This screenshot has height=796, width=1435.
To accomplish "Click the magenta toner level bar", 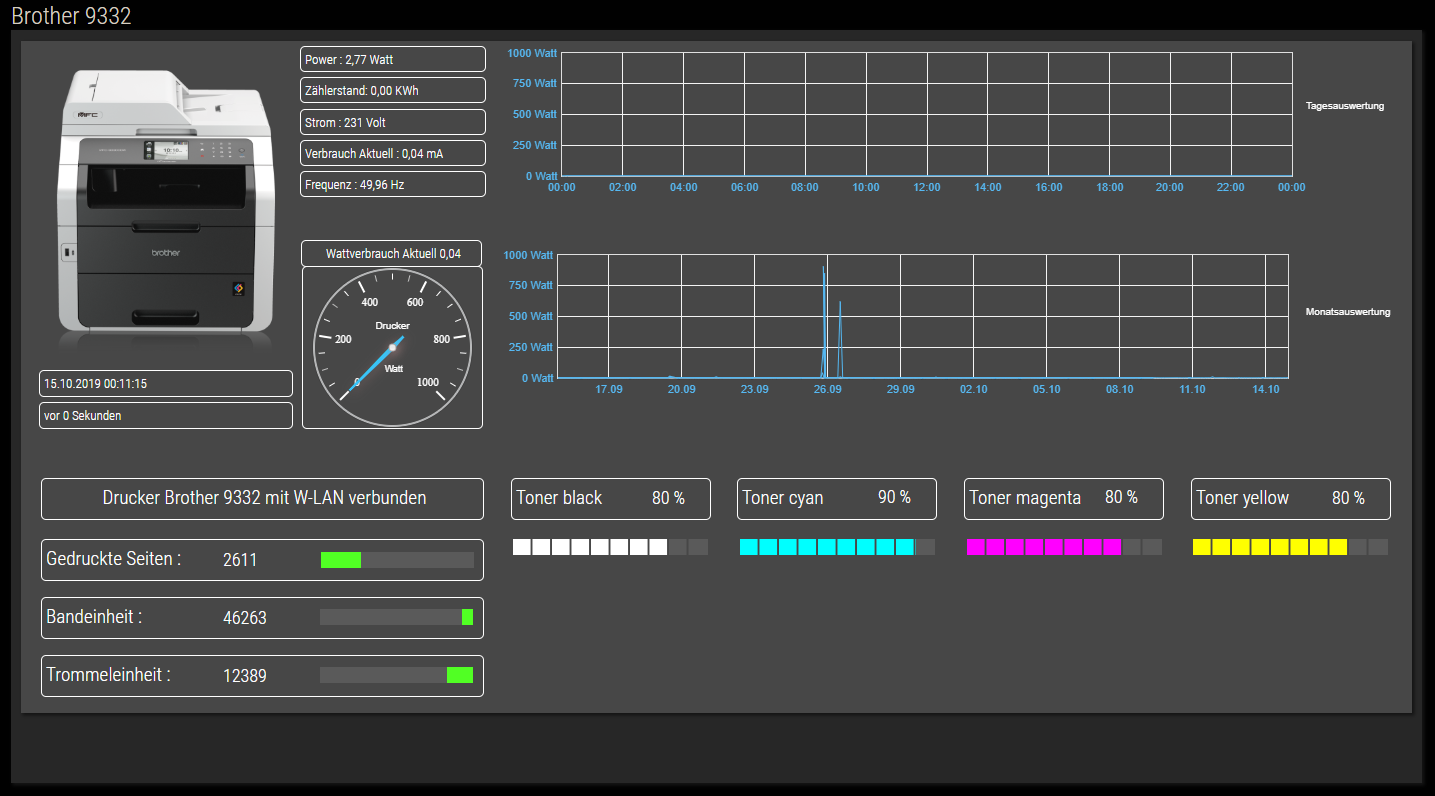I will (1064, 547).
